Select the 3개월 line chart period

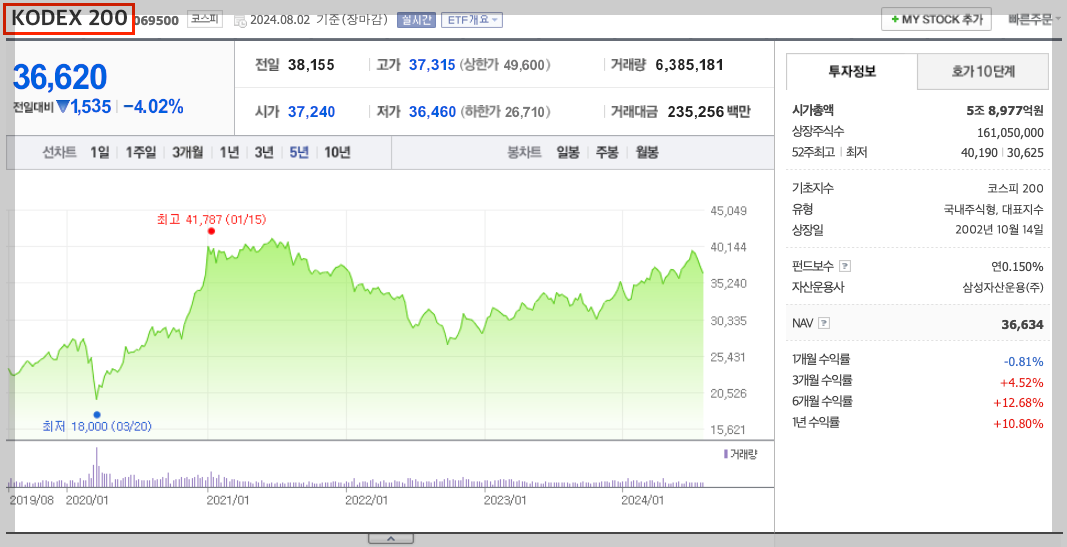187,152
